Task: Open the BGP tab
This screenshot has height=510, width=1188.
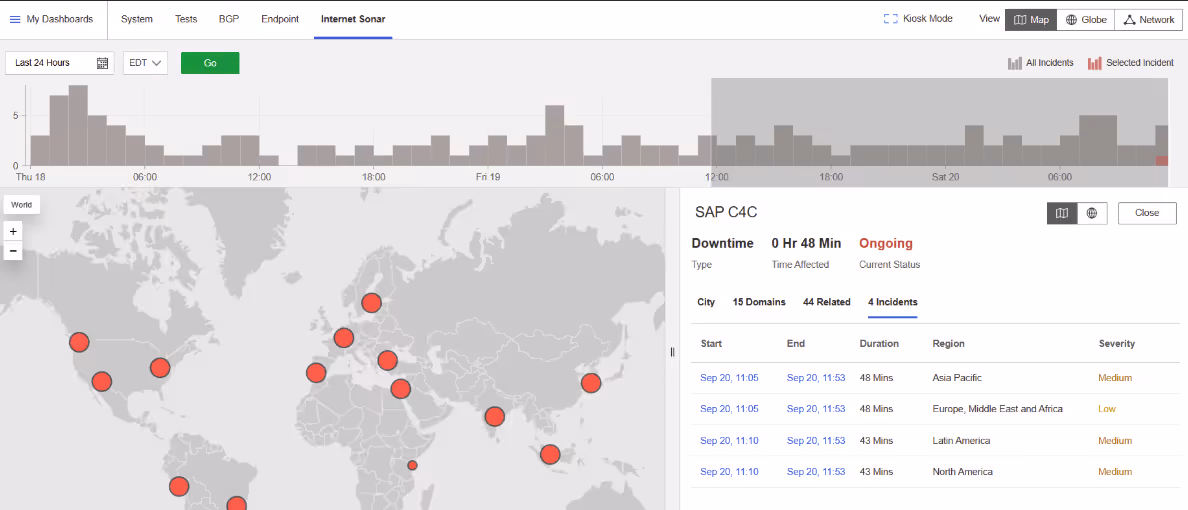Action: pyautogui.click(x=229, y=19)
